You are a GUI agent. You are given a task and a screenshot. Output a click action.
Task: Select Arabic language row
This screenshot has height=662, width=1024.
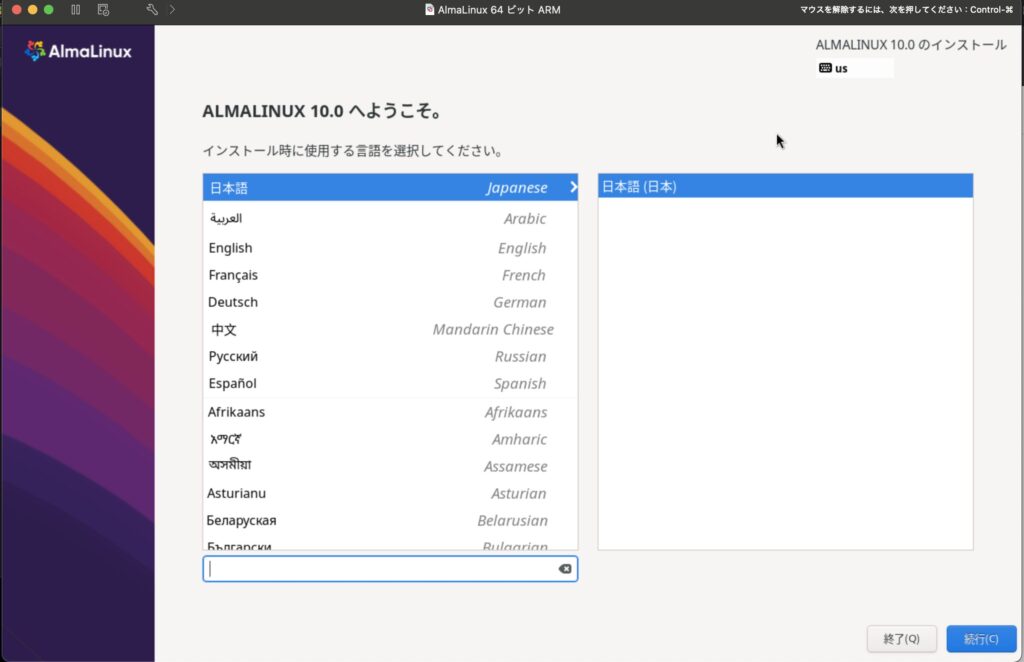point(390,219)
